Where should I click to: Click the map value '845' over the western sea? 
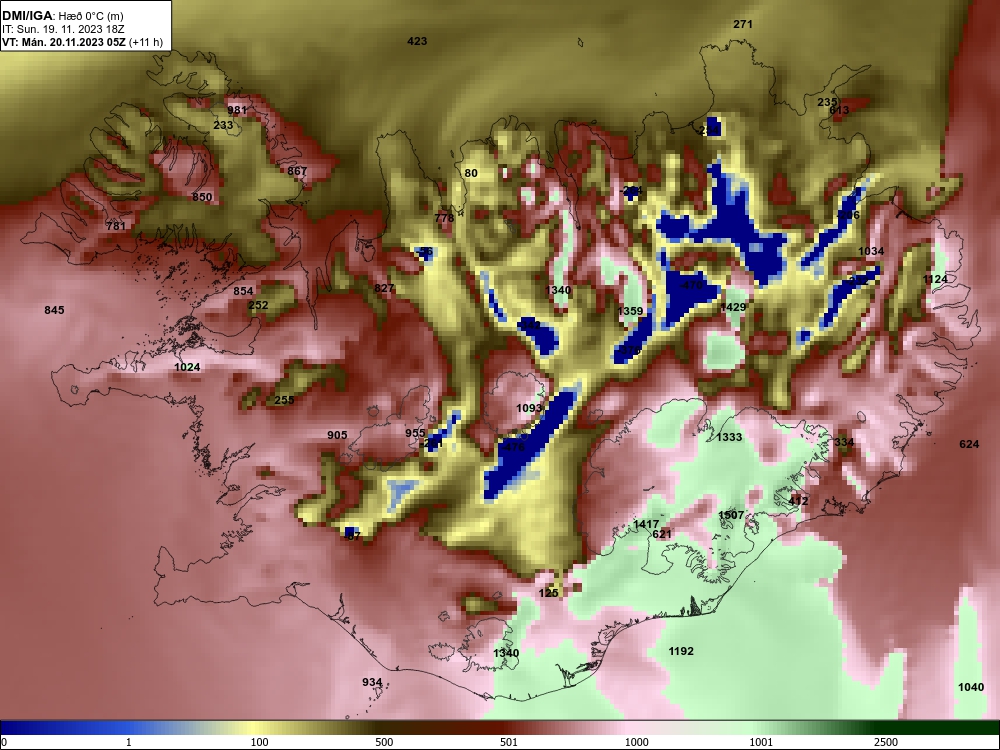click(x=54, y=310)
